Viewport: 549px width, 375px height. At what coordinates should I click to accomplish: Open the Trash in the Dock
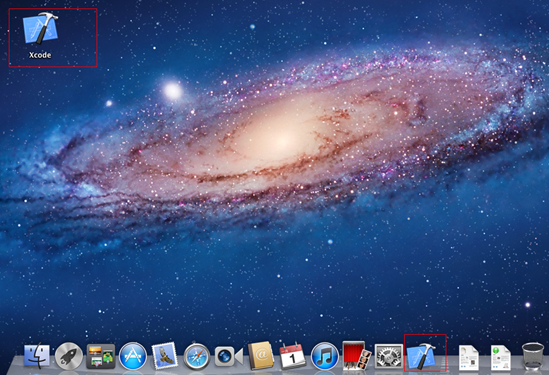coord(533,356)
